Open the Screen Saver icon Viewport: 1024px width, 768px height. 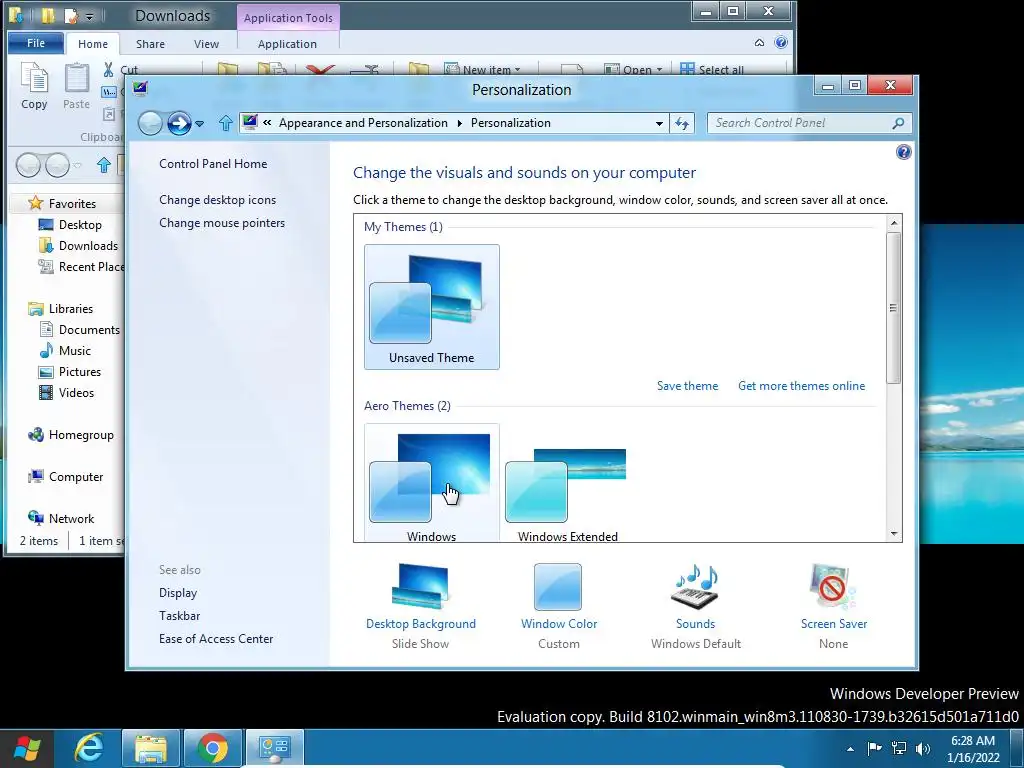point(833,586)
